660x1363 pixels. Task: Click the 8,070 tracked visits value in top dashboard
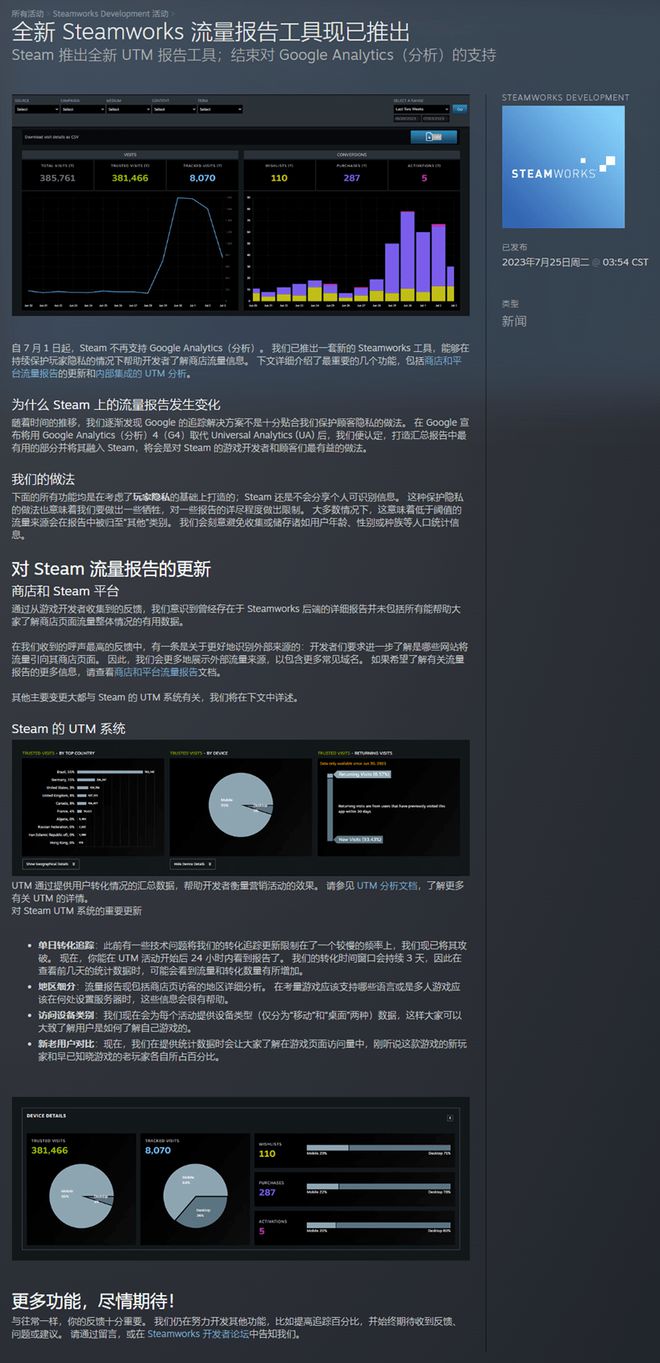coord(202,178)
